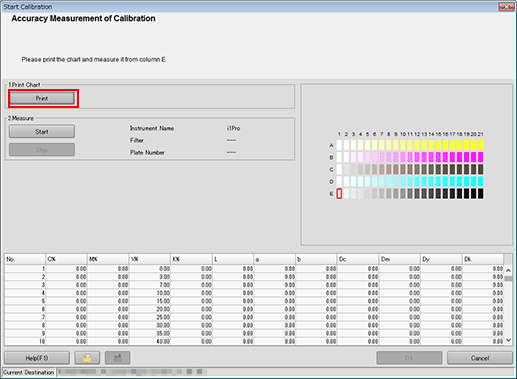Click the greyed OK button
517x379 pixels.
(x=409, y=358)
